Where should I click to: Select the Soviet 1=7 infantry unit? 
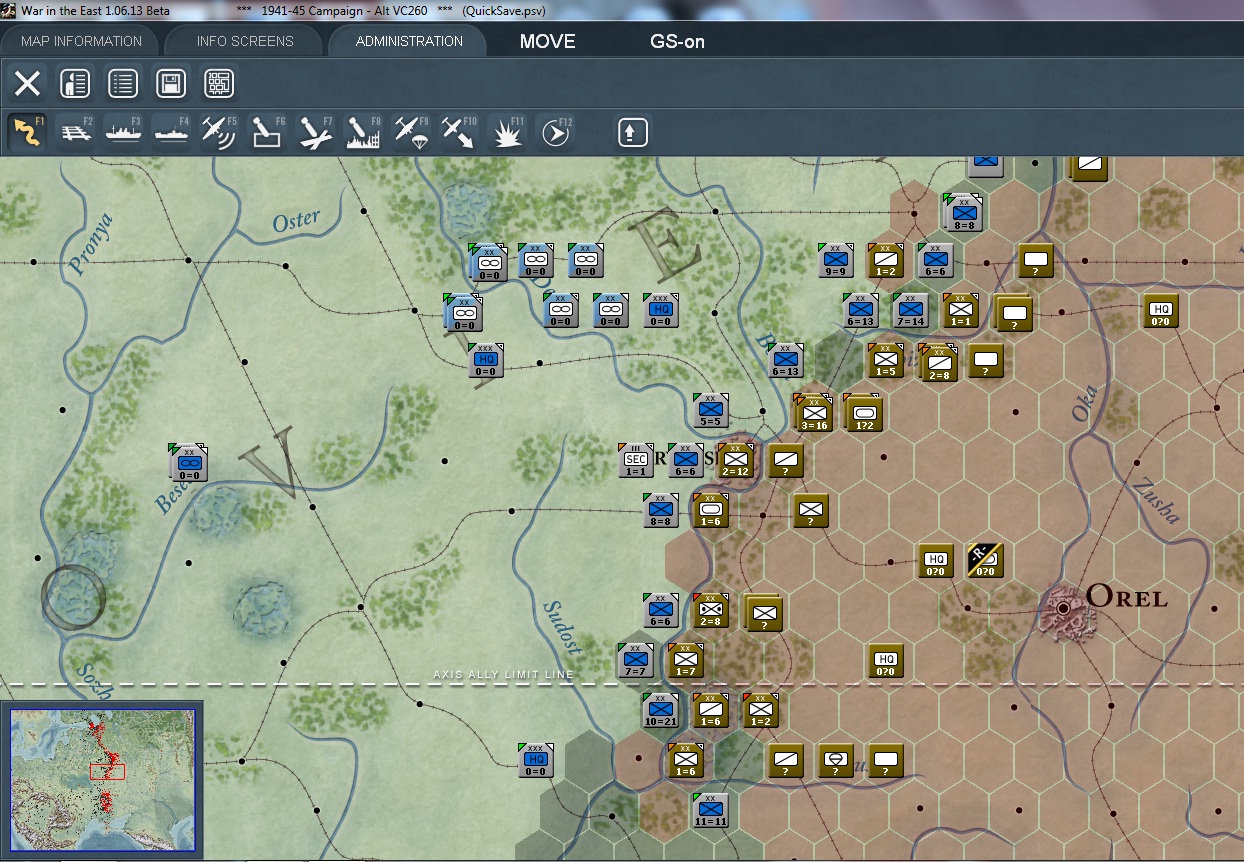pyautogui.click(x=686, y=660)
